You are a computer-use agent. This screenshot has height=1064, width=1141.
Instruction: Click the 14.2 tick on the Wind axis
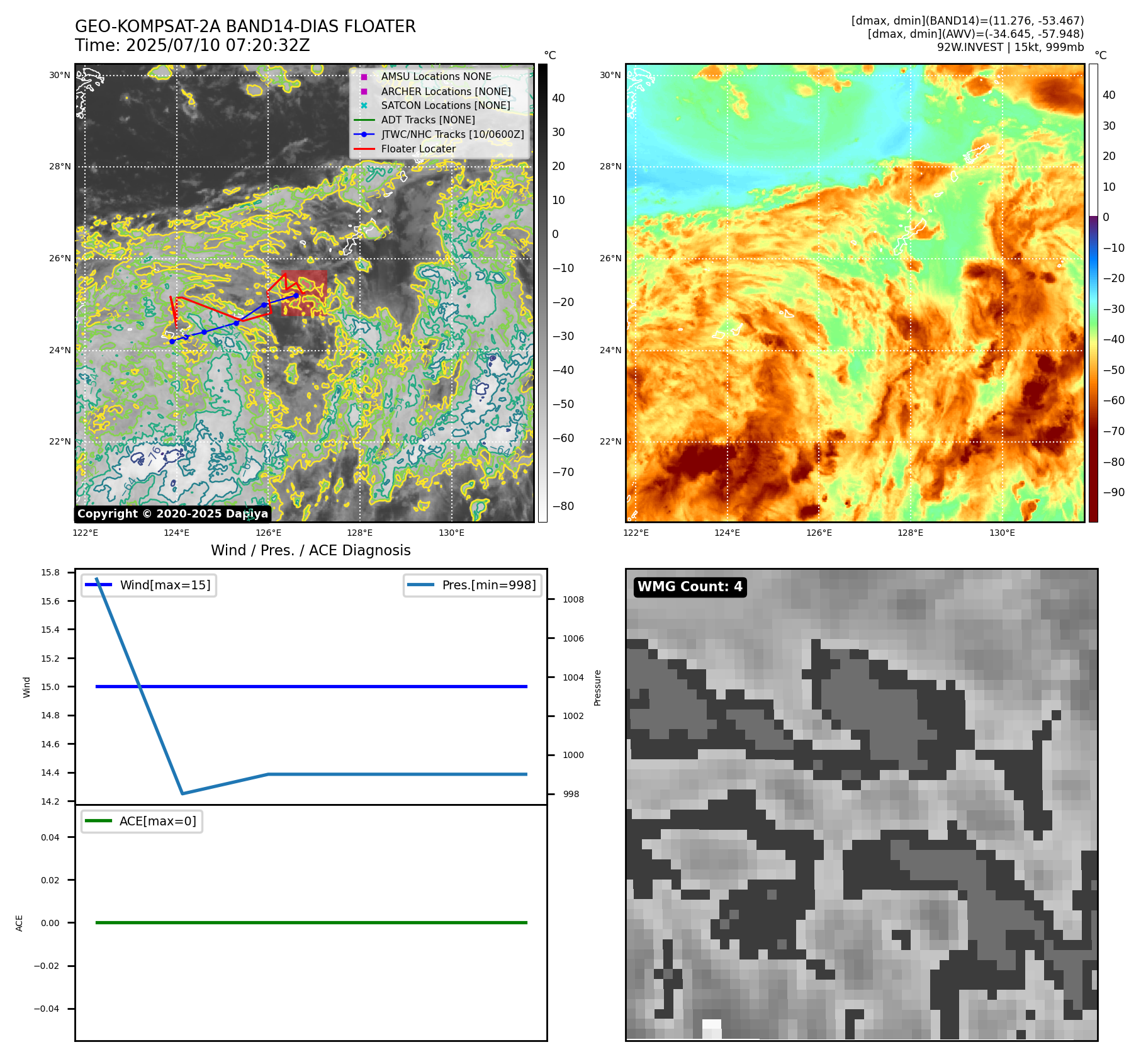coord(50,801)
